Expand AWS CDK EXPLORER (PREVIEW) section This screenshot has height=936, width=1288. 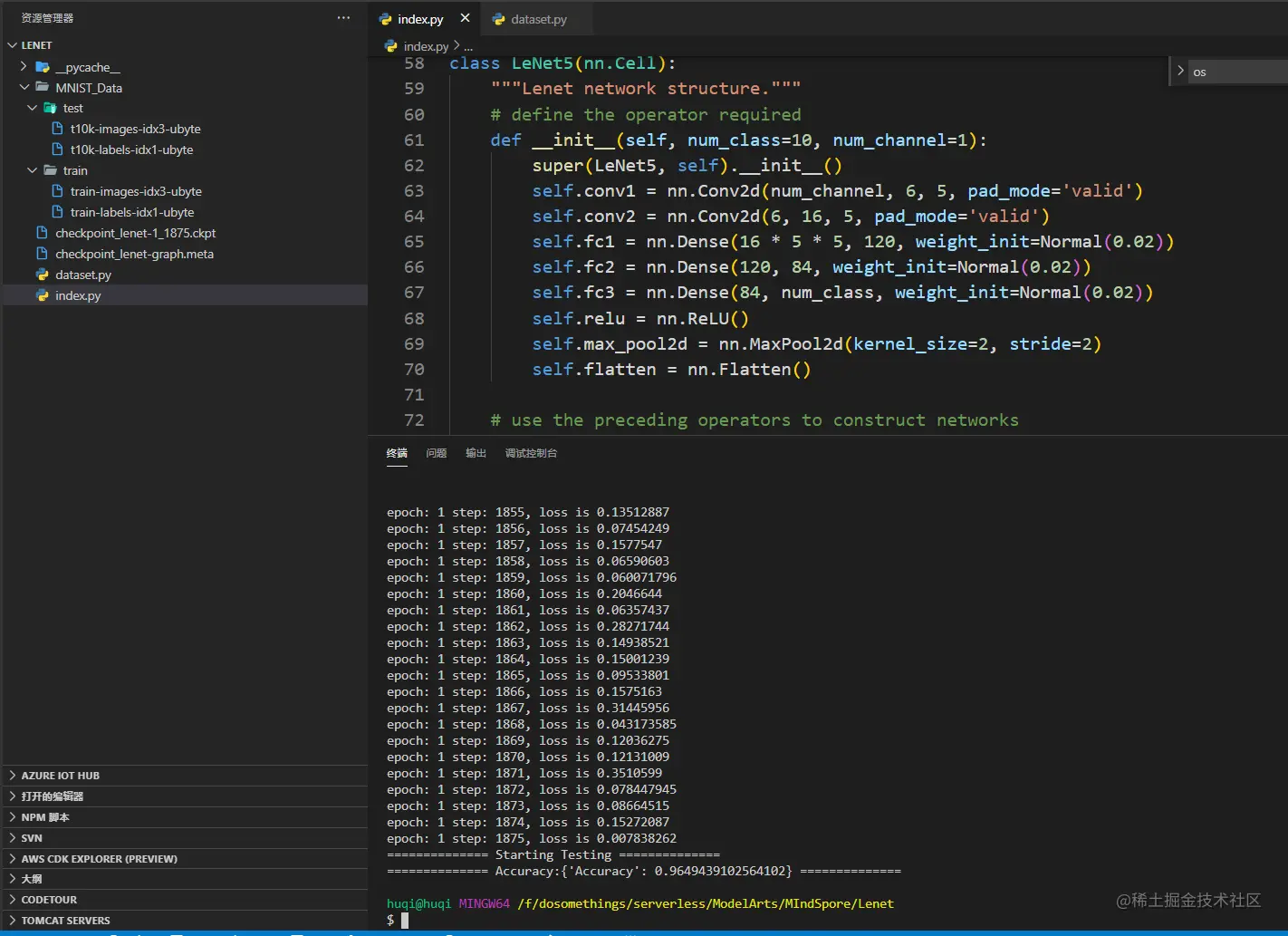pyautogui.click(x=186, y=859)
